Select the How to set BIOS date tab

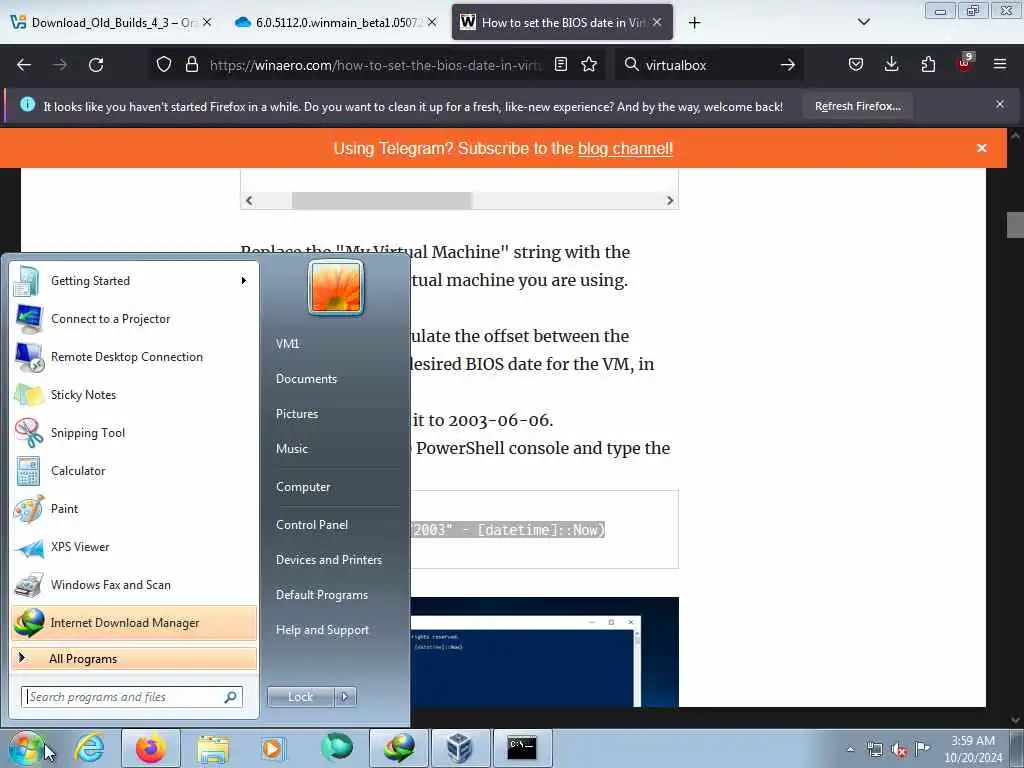point(562,22)
